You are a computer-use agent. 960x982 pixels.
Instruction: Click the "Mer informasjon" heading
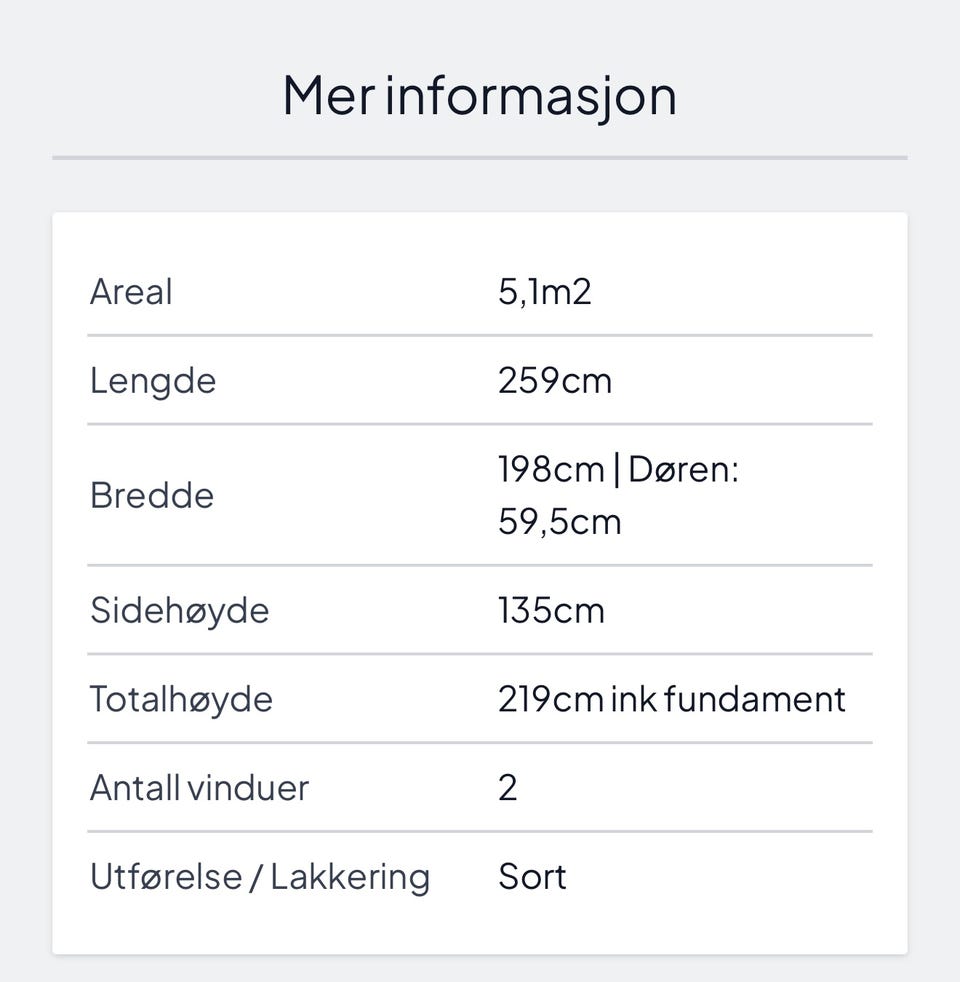point(479,96)
